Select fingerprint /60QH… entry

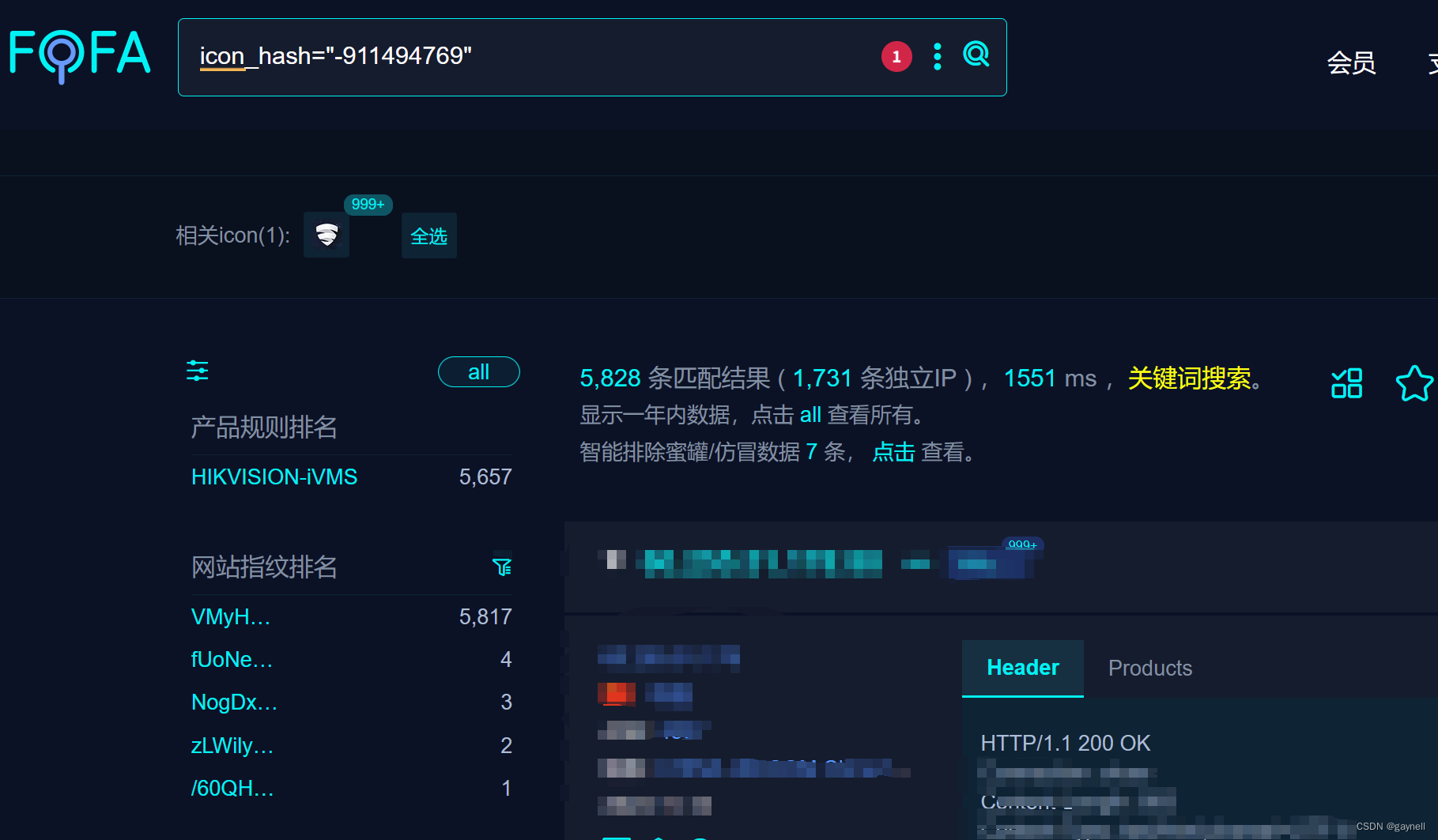coord(232,789)
